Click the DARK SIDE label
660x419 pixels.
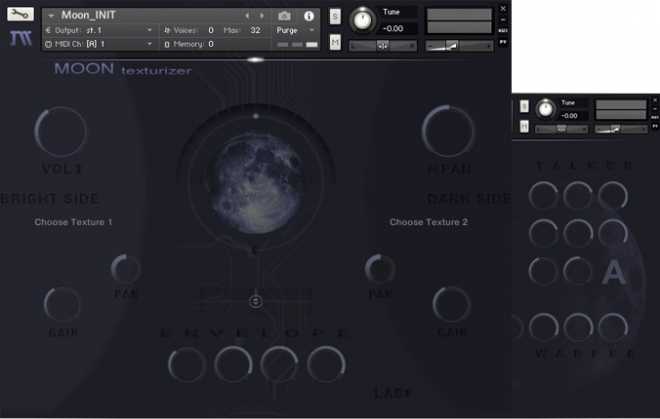(x=469, y=199)
